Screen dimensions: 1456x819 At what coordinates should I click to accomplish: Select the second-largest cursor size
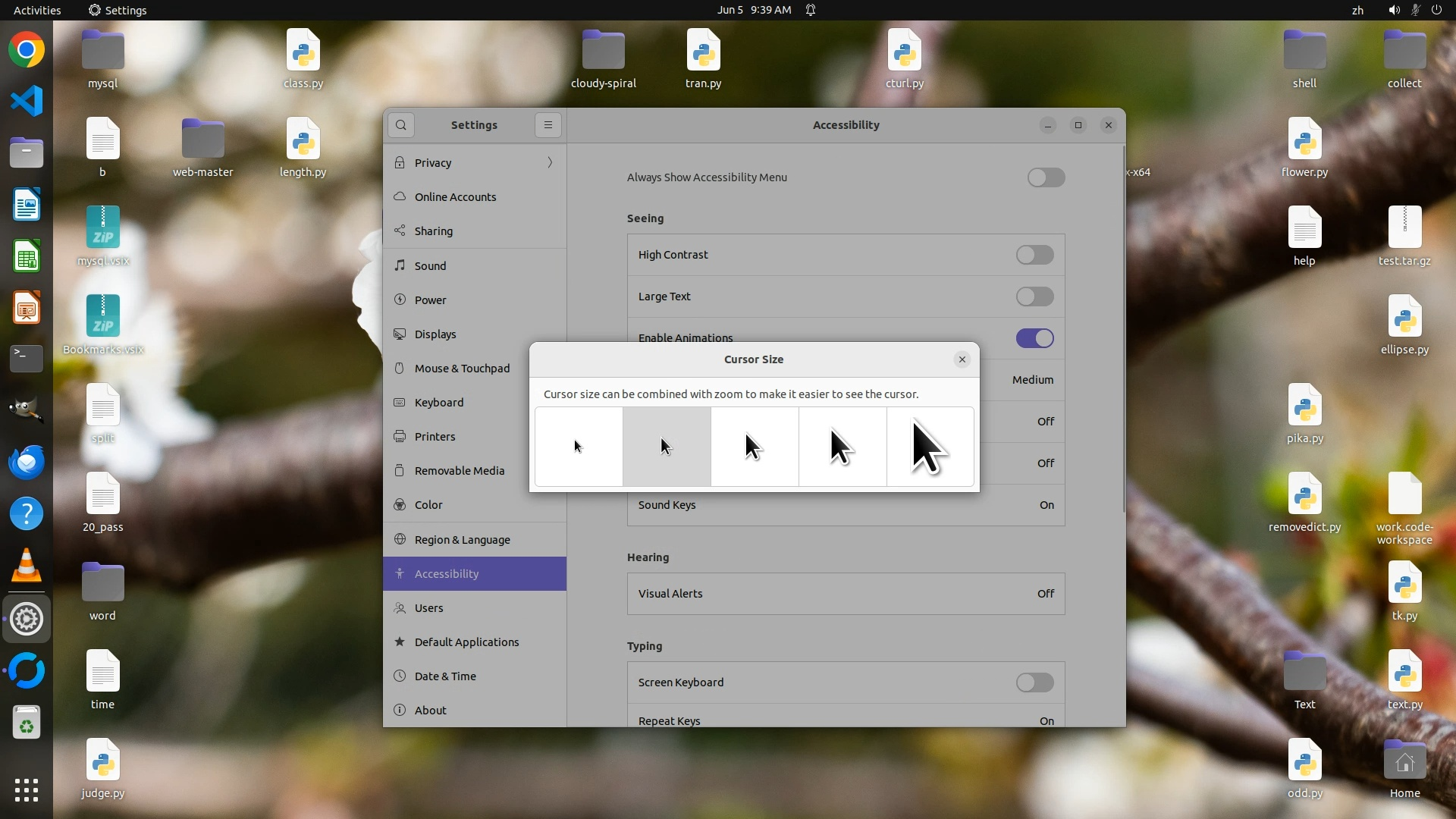click(842, 447)
